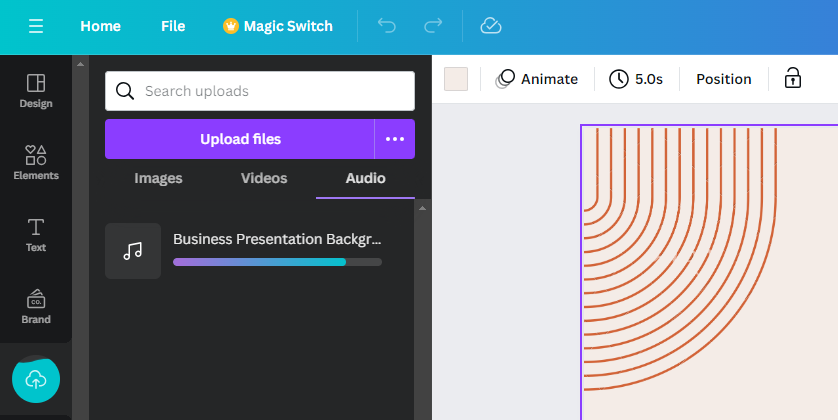
Task: Switch to the Videos tab
Action: 264,178
